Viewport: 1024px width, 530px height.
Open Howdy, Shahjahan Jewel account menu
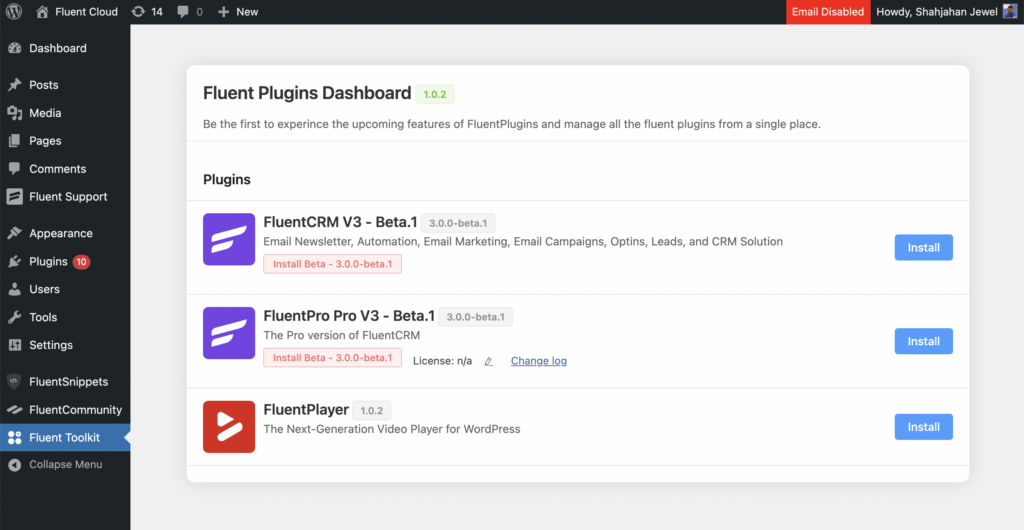[x=936, y=12]
